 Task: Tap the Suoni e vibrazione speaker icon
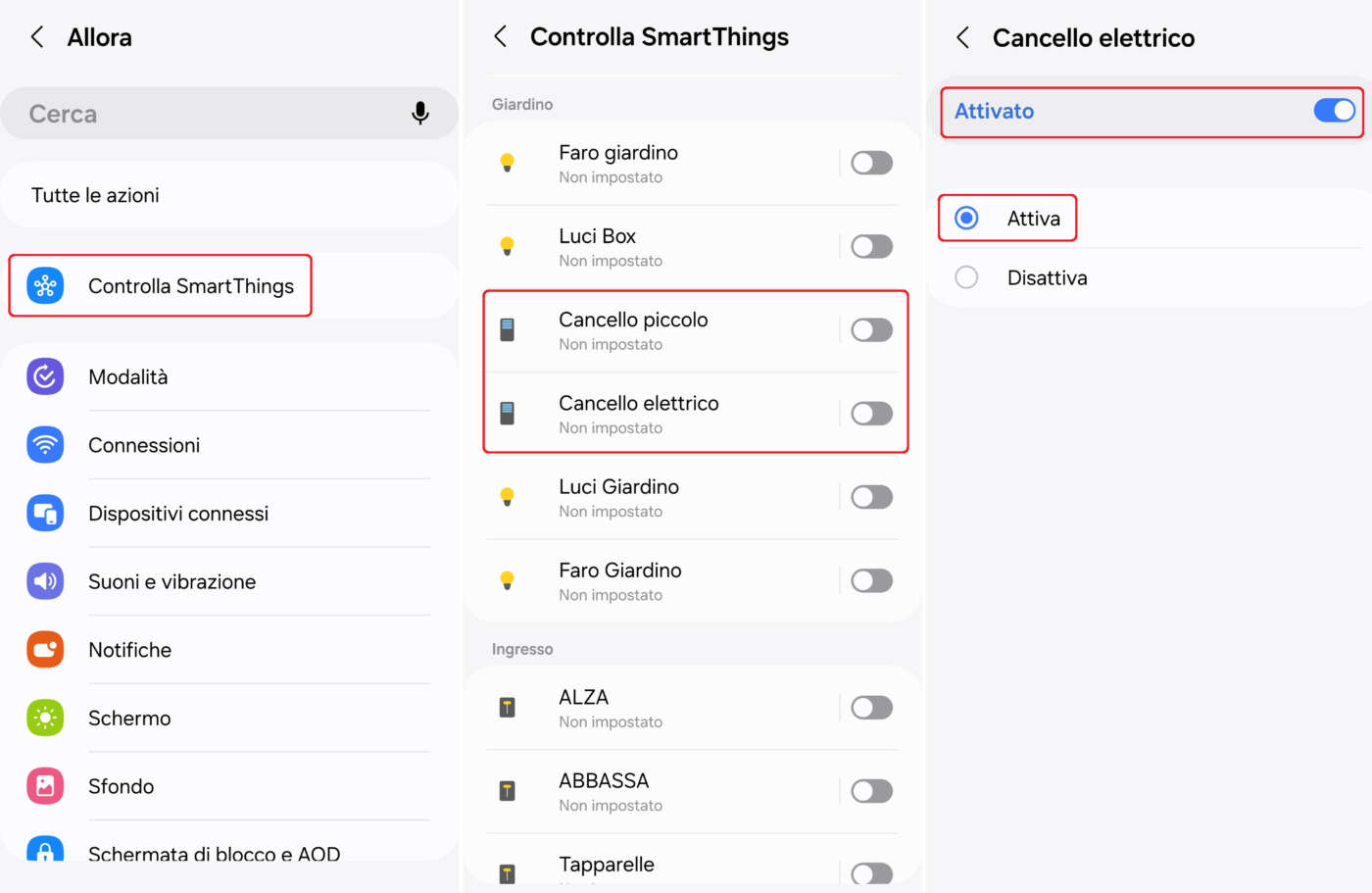(x=45, y=581)
